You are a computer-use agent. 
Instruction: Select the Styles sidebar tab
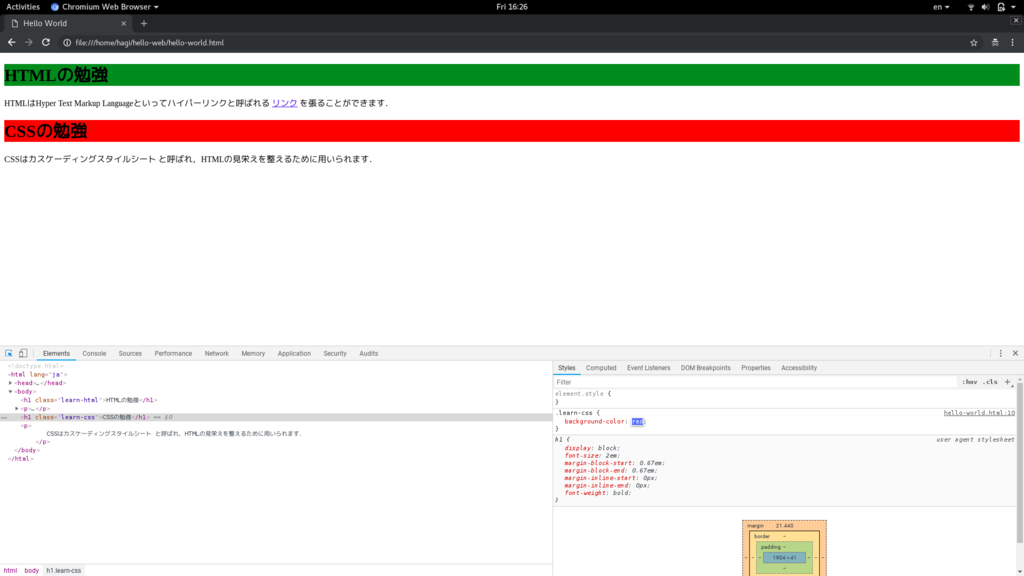567,368
